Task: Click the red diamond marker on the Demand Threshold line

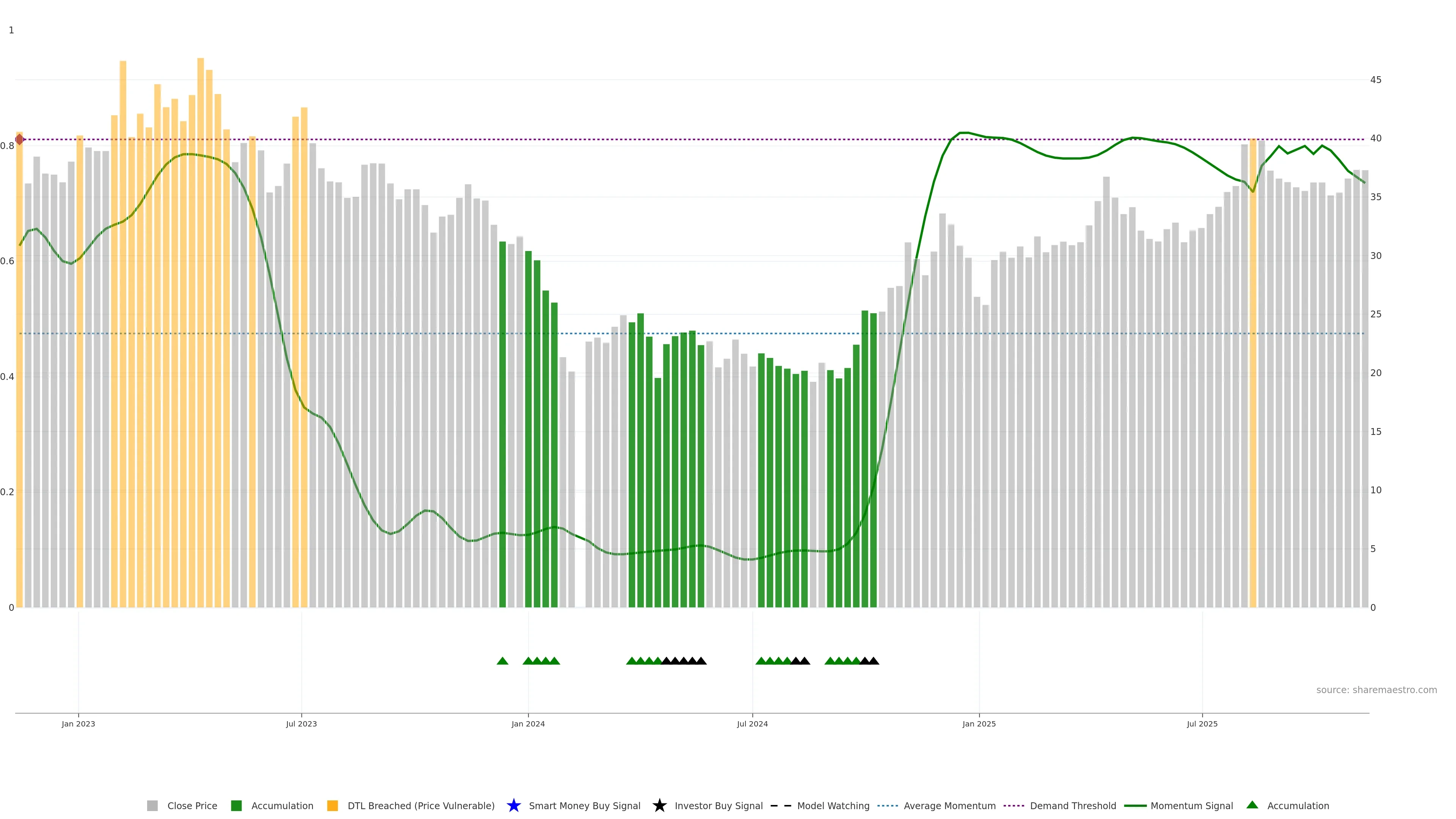Action: pyautogui.click(x=19, y=139)
